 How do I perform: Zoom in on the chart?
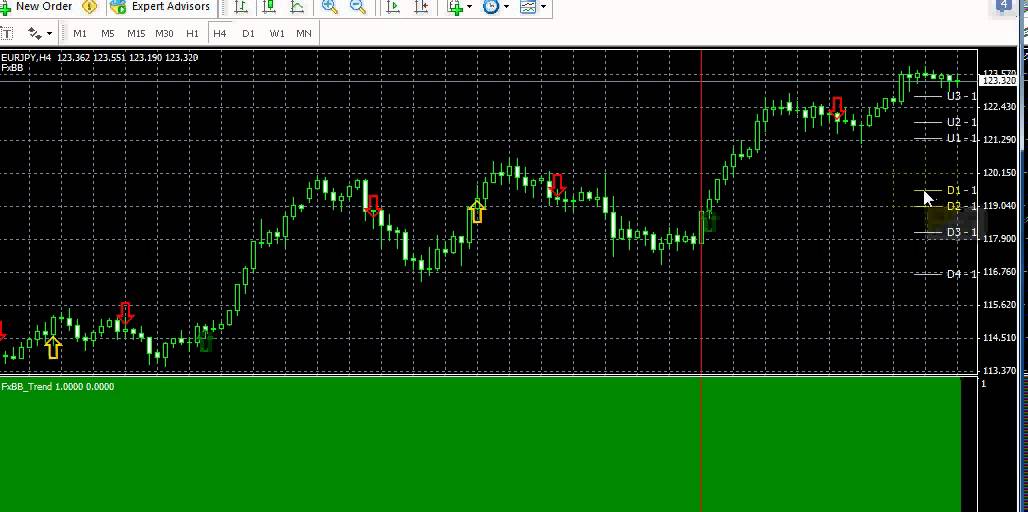point(330,7)
